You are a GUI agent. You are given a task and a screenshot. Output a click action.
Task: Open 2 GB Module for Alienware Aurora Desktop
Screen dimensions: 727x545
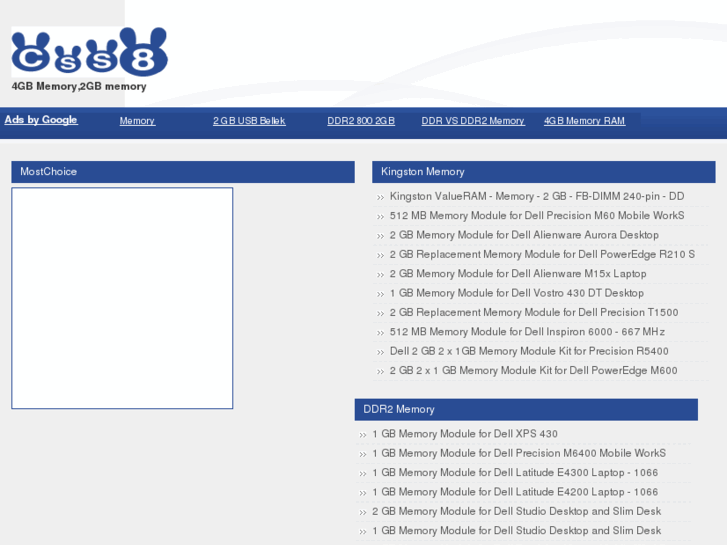[524, 235]
